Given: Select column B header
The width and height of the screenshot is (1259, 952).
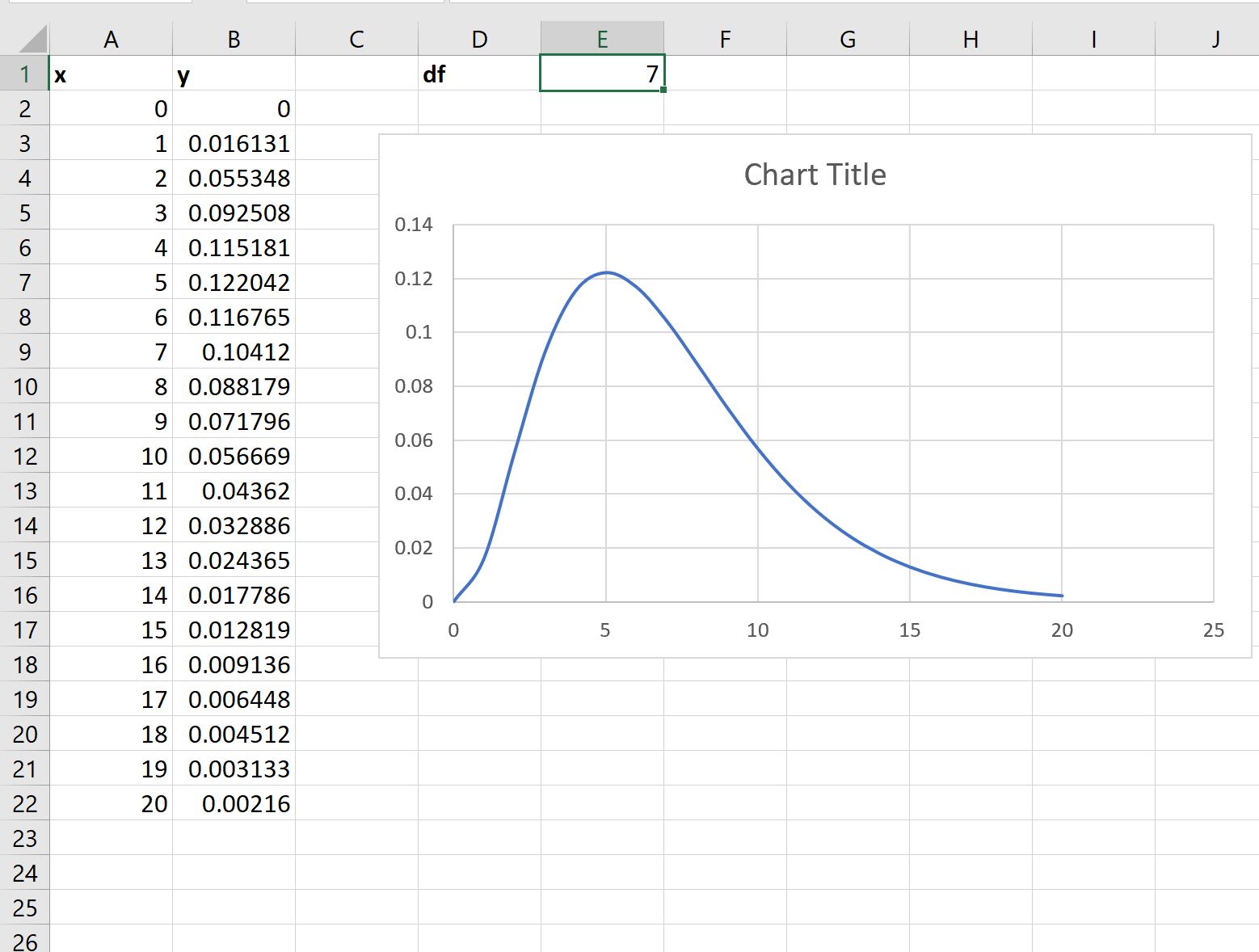Looking at the screenshot, I should click(234, 39).
